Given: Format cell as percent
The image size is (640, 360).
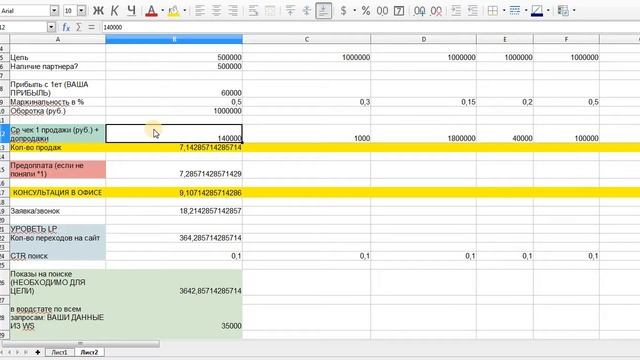Looking at the screenshot, I should pyautogui.click(x=366, y=11).
